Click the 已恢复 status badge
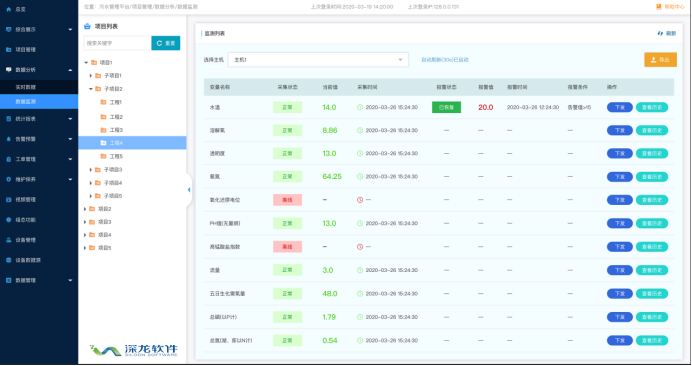The width and height of the screenshot is (692, 366). click(x=446, y=107)
